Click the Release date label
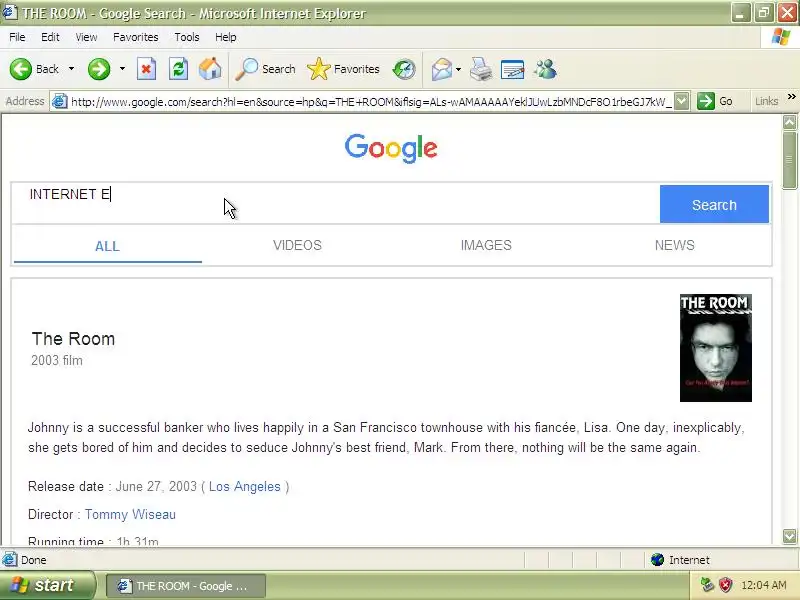The width and height of the screenshot is (800, 600). pyautogui.click(x=66, y=486)
